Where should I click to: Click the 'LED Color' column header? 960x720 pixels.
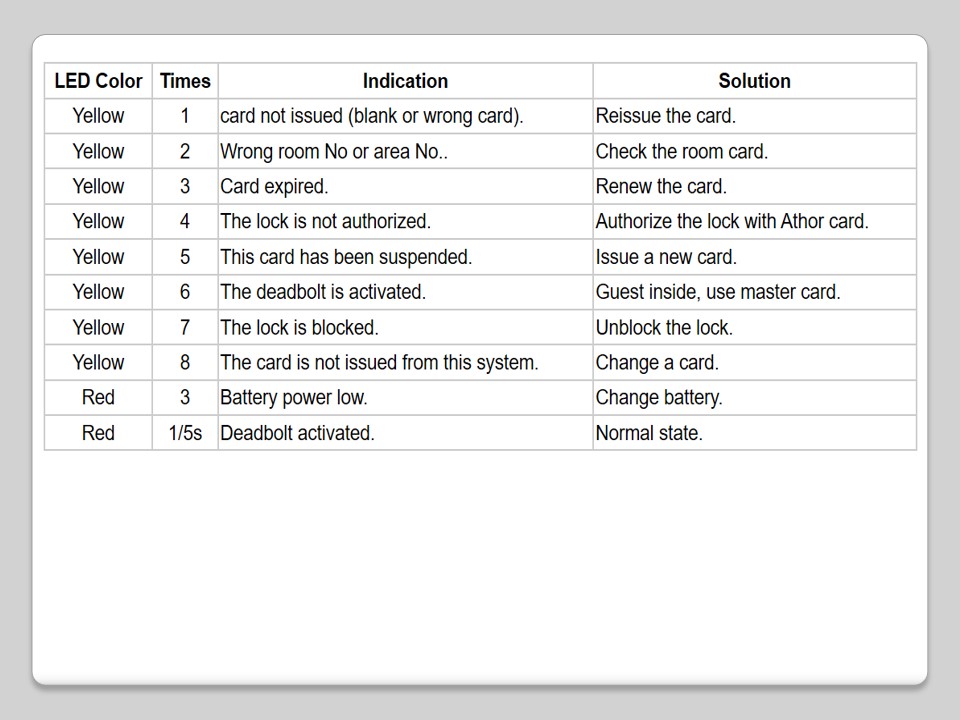click(x=98, y=81)
